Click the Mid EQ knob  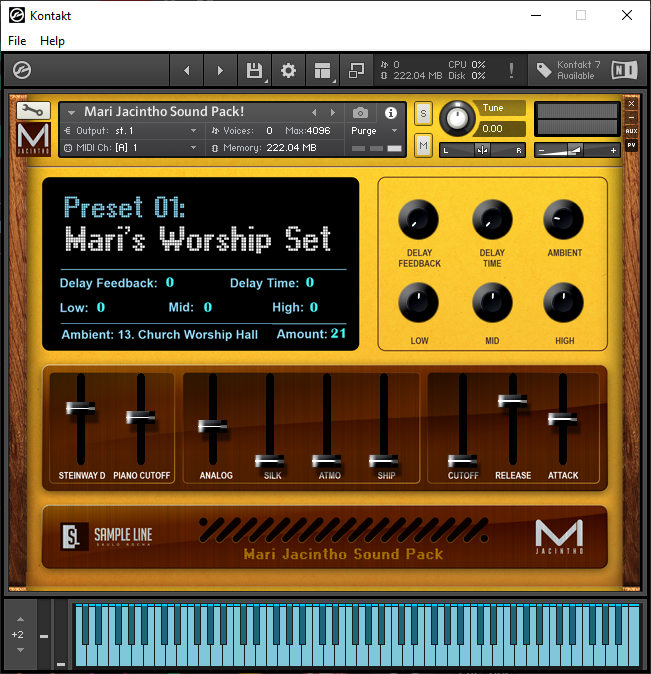click(x=492, y=302)
